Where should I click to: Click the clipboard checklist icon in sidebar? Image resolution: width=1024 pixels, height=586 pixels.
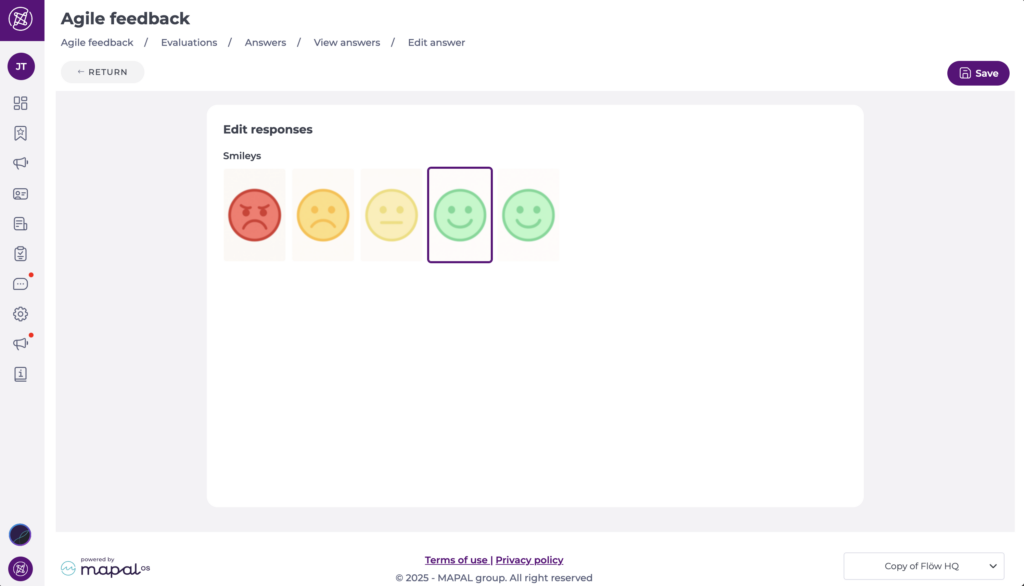(21, 254)
